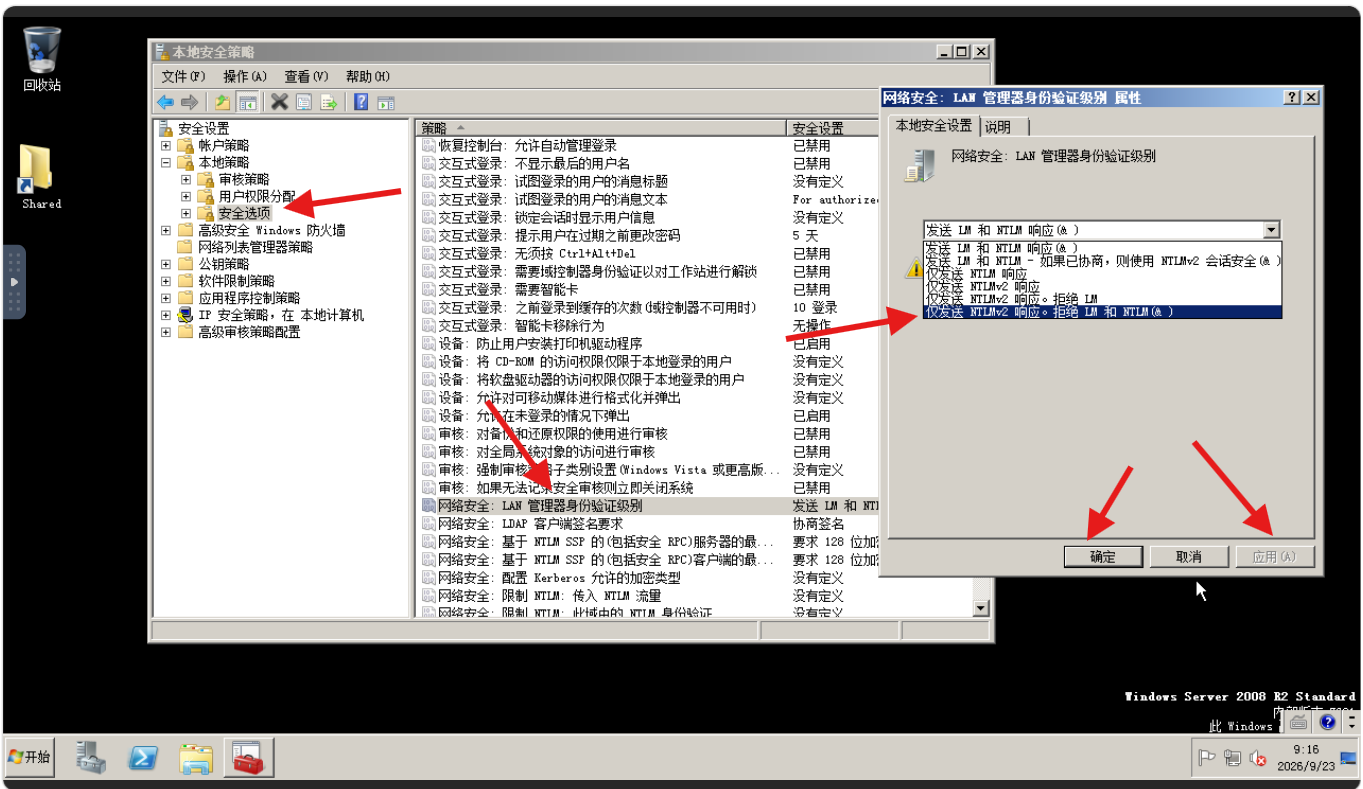The height and width of the screenshot is (789, 1363).
Task: Click the Forward arrow toolbar icon
Action: [x=189, y=102]
